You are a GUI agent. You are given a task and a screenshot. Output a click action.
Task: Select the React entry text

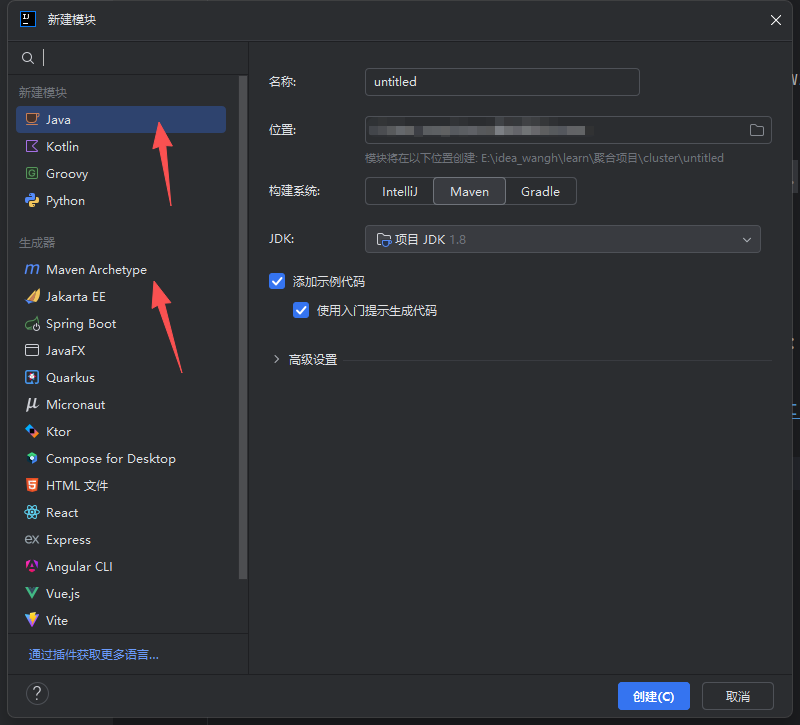coord(62,512)
